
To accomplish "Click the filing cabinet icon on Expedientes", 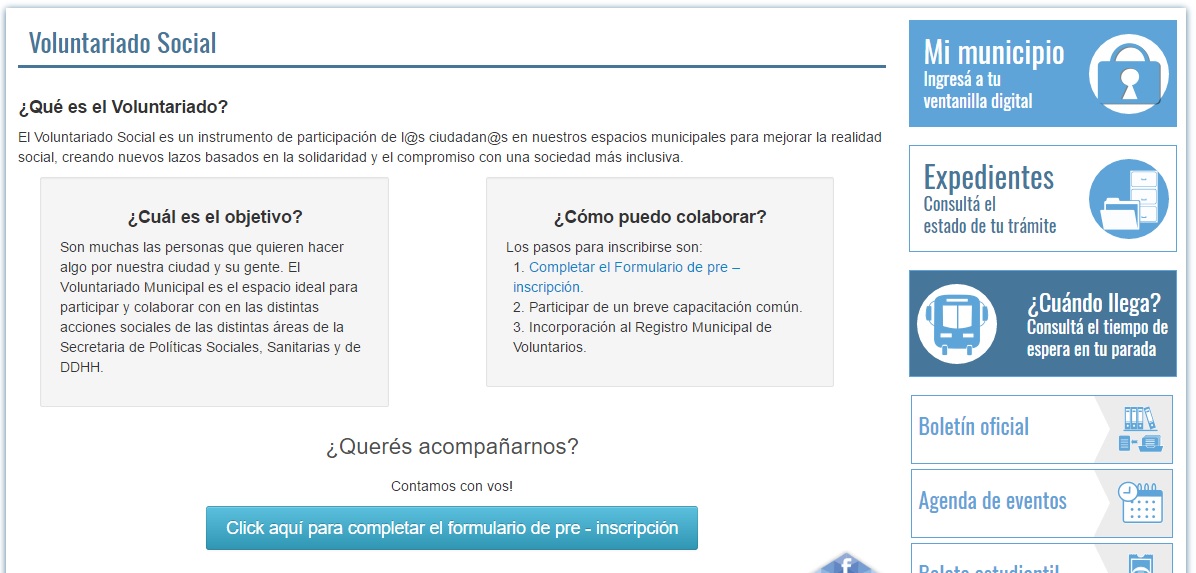I will coord(1128,199).
